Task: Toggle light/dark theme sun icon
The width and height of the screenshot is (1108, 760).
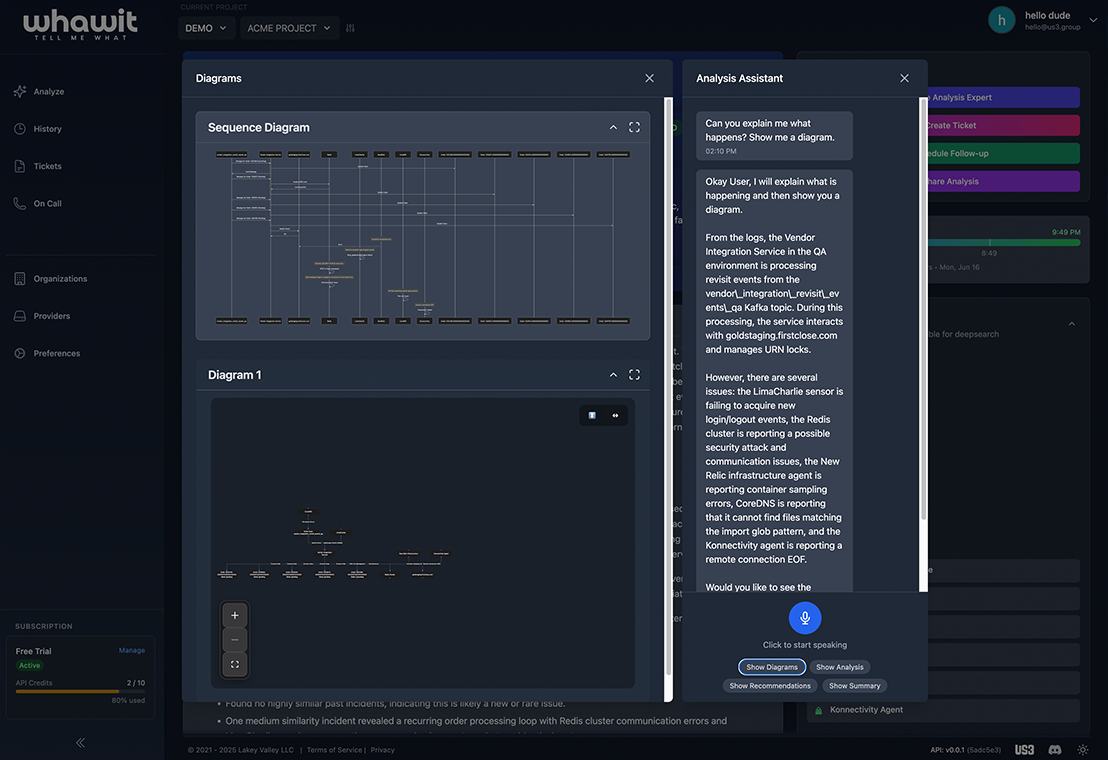Action: tap(1083, 750)
